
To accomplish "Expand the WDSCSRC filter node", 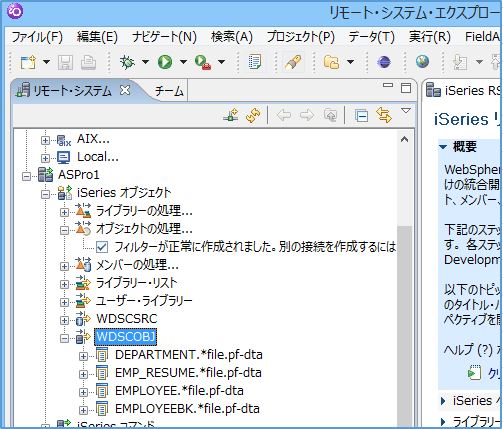I will (x=64, y=320).
